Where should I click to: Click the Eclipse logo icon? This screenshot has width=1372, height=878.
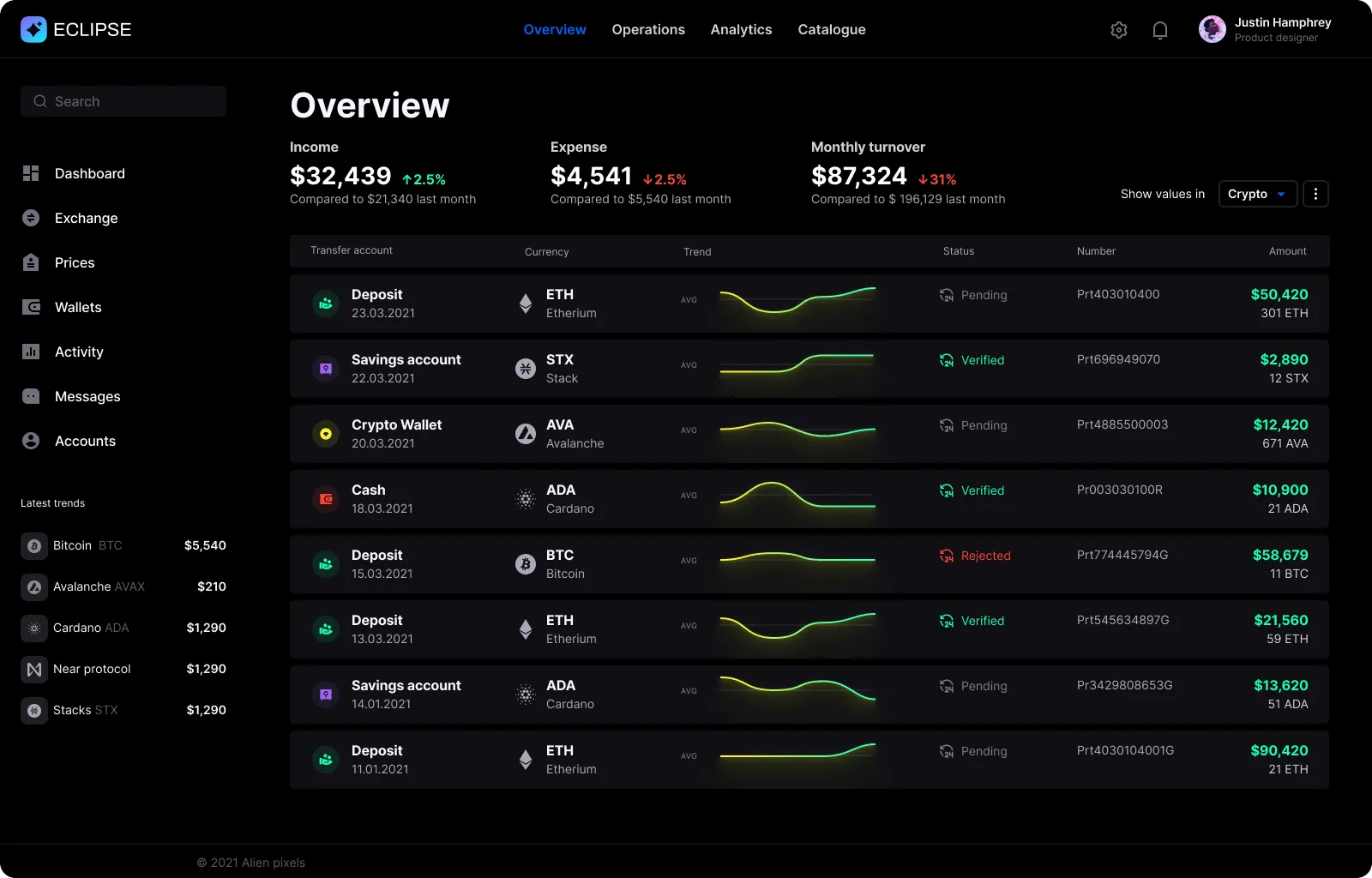point(33,29)
